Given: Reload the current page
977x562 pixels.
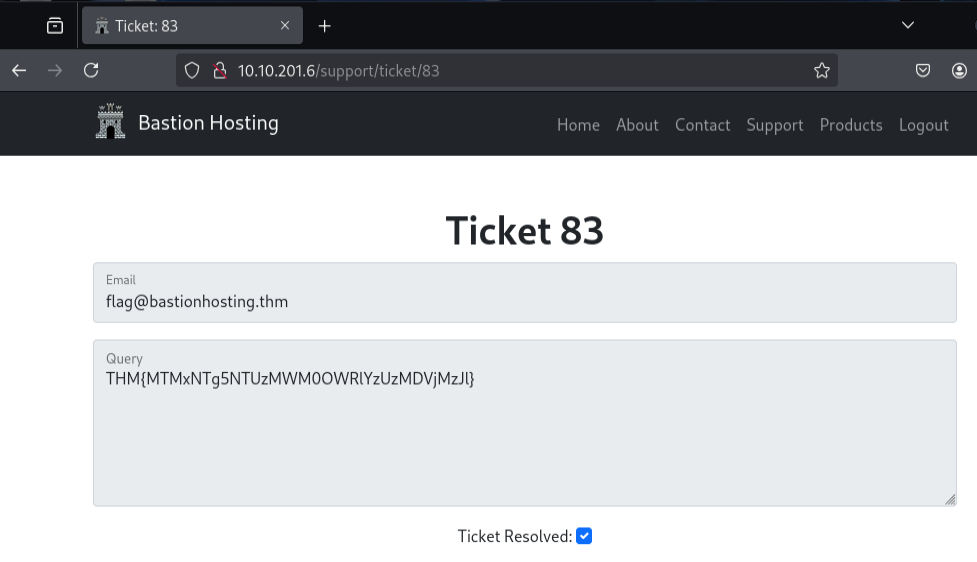Looking at the screenshot, I should pyautogui.click(x=92, y=70).
